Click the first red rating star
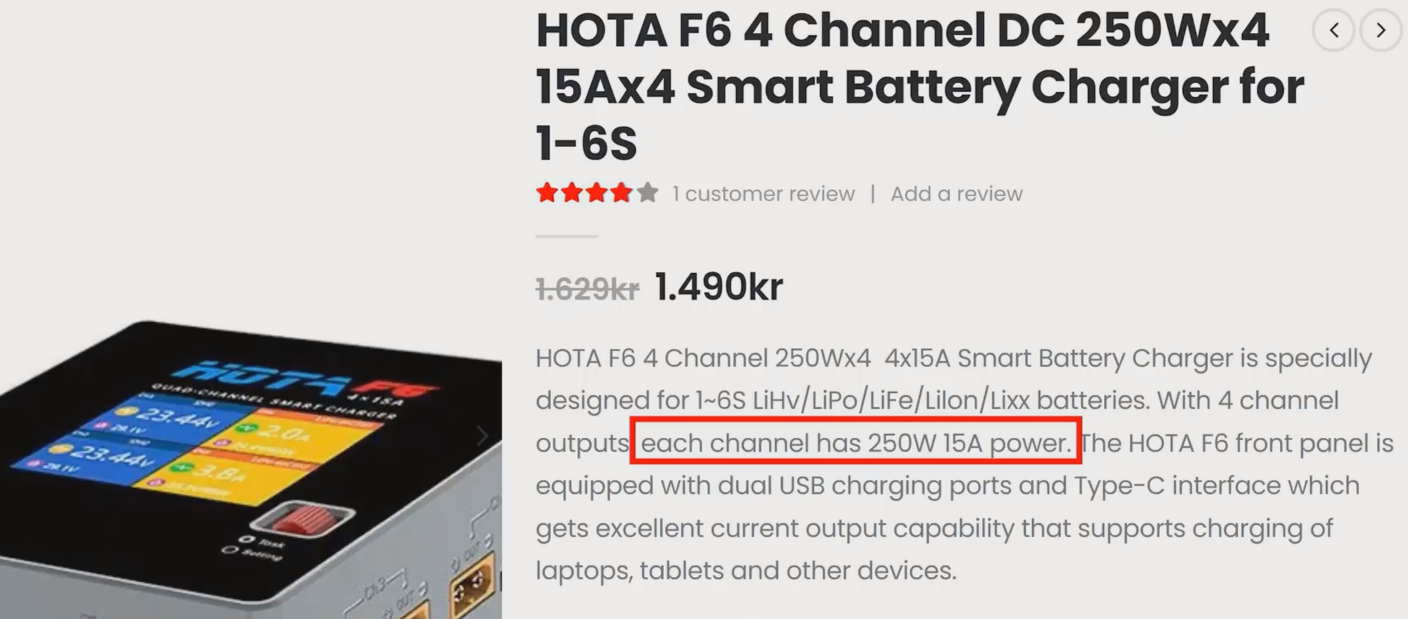This screenshot has width=1408, height=619. [547, 193]
